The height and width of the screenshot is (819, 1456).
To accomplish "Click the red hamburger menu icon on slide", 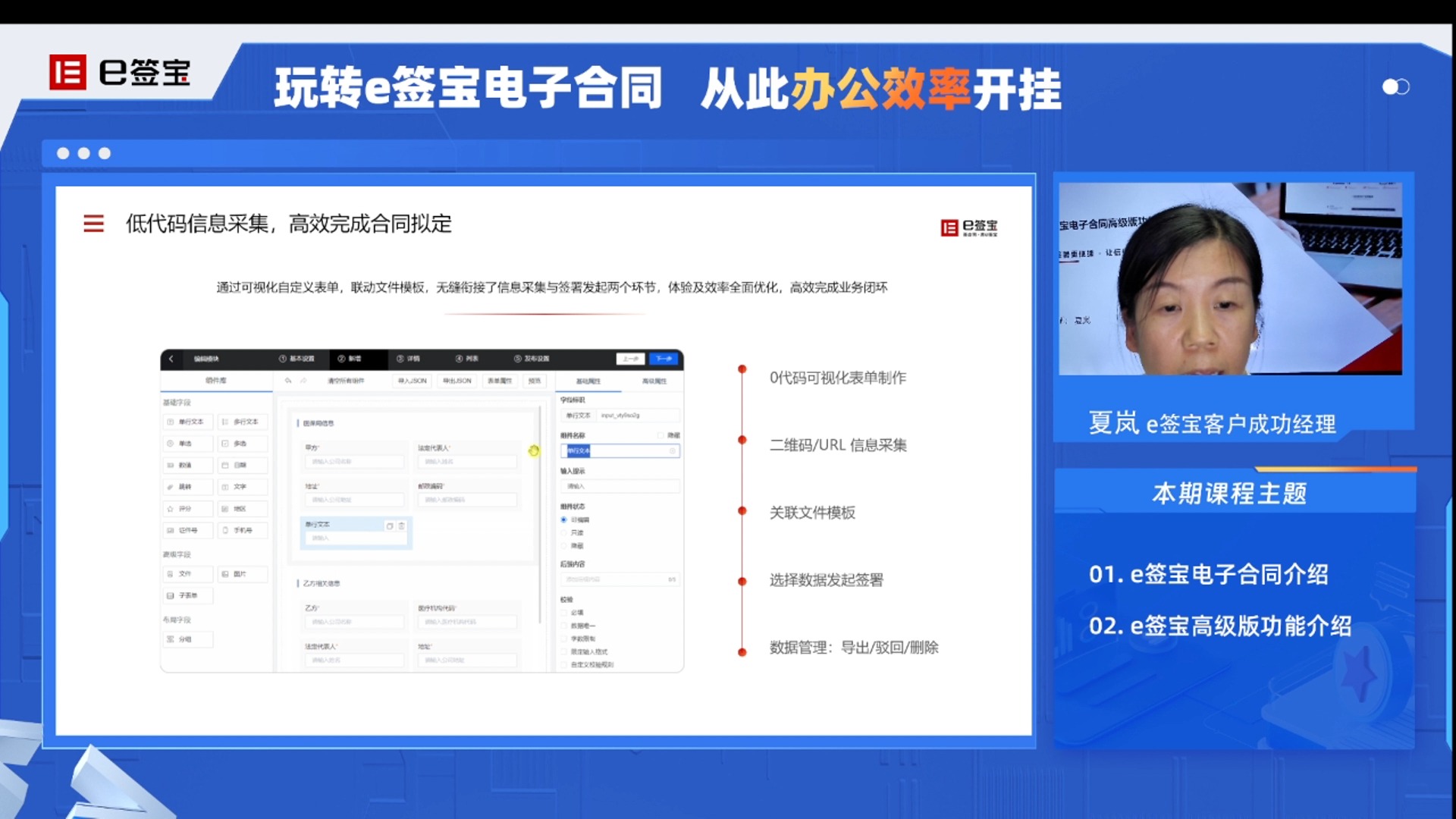I will [93, 224].
